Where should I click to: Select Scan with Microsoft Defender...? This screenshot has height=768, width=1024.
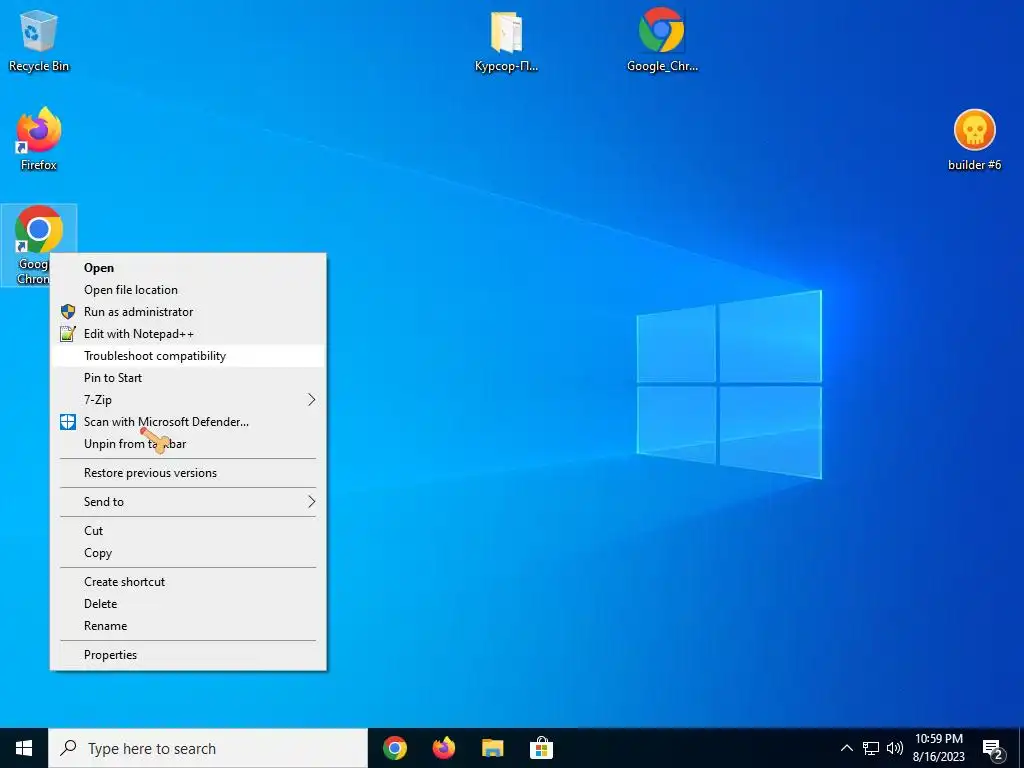point(188,422)
